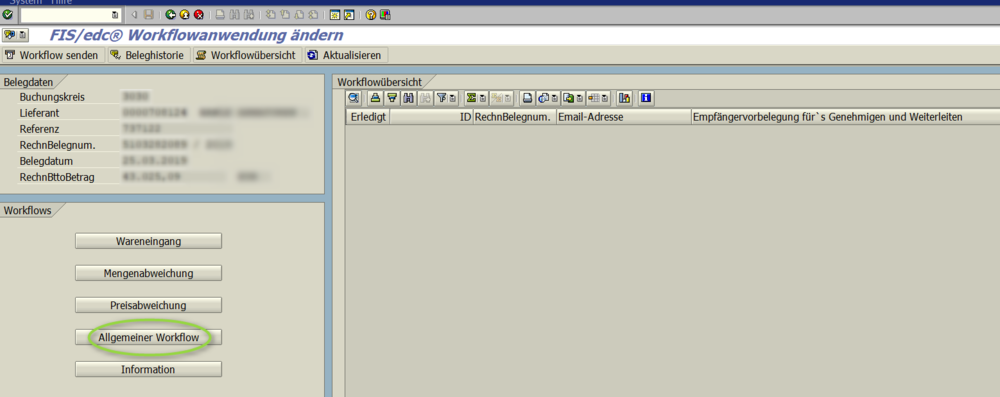This screenshot has height=397, width=1000.
Task: Click the Find binoculars icon in grid toolbar
Action: [408, 98]
